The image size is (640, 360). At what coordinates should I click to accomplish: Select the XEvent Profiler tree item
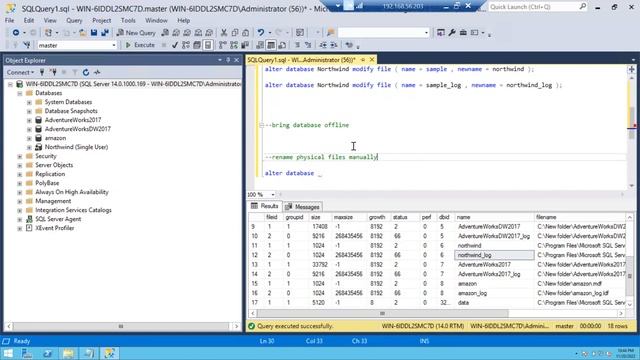pyautogui.click(x=54, y=228)
